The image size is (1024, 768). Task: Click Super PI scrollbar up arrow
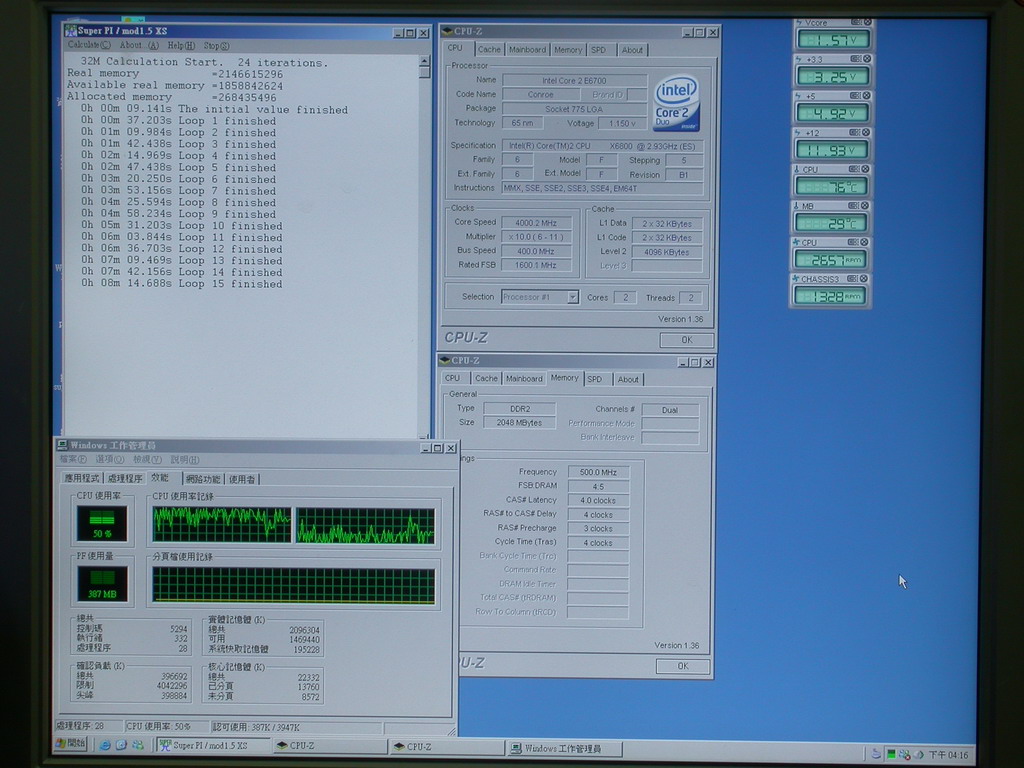tap(424, 61)
